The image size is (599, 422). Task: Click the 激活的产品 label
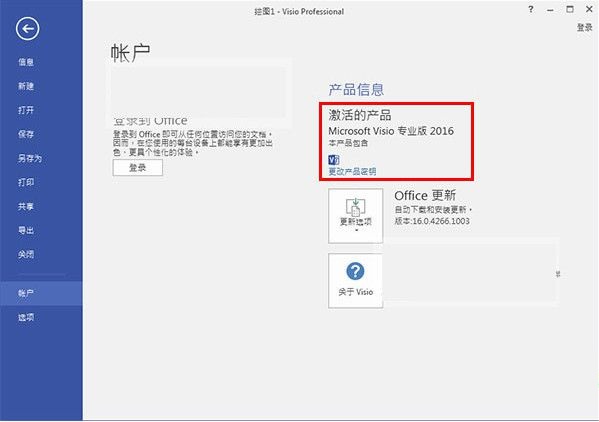pos(360,115)
